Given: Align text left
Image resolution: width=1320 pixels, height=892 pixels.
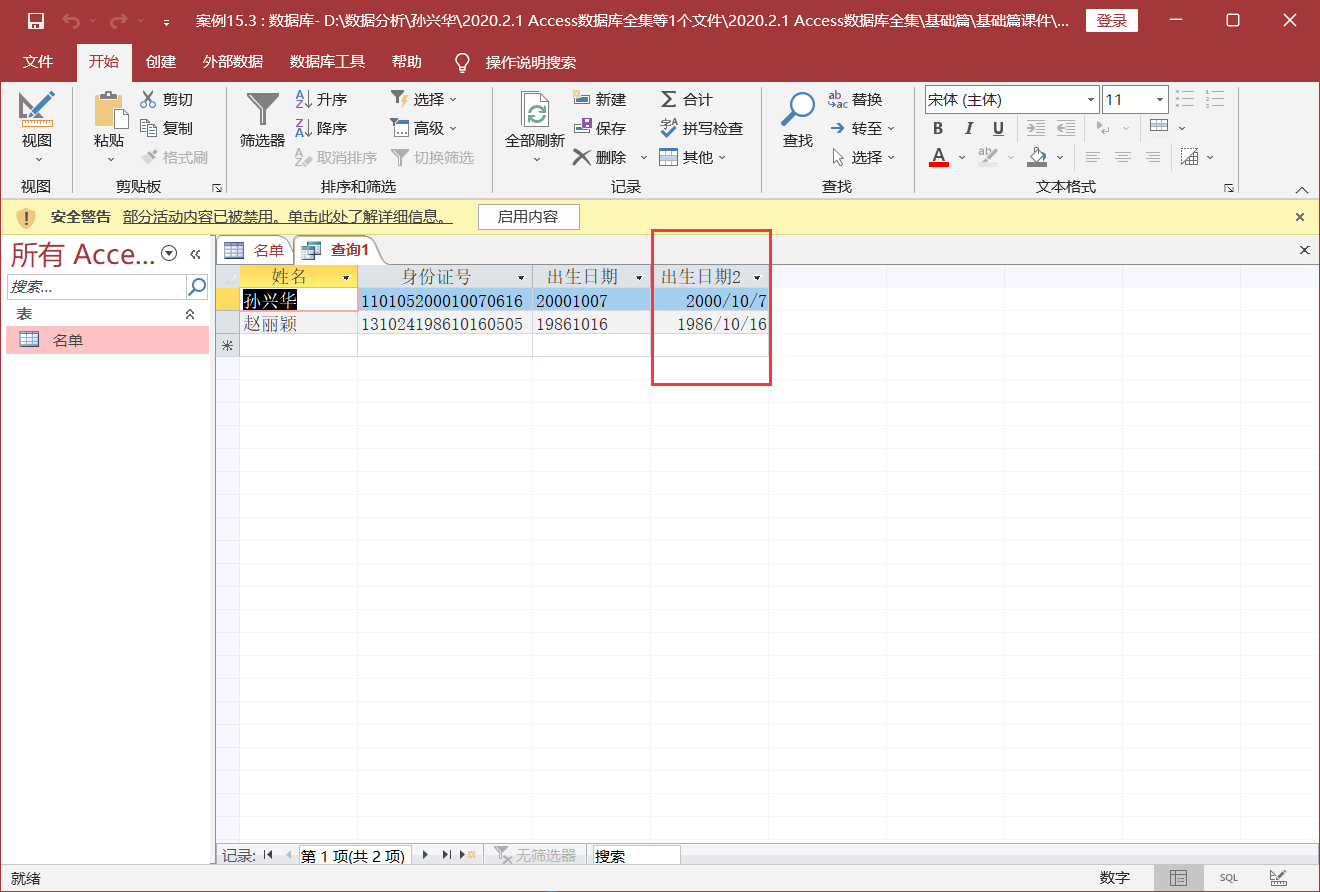Looking at the screenshot, I should coord(1093,157).
